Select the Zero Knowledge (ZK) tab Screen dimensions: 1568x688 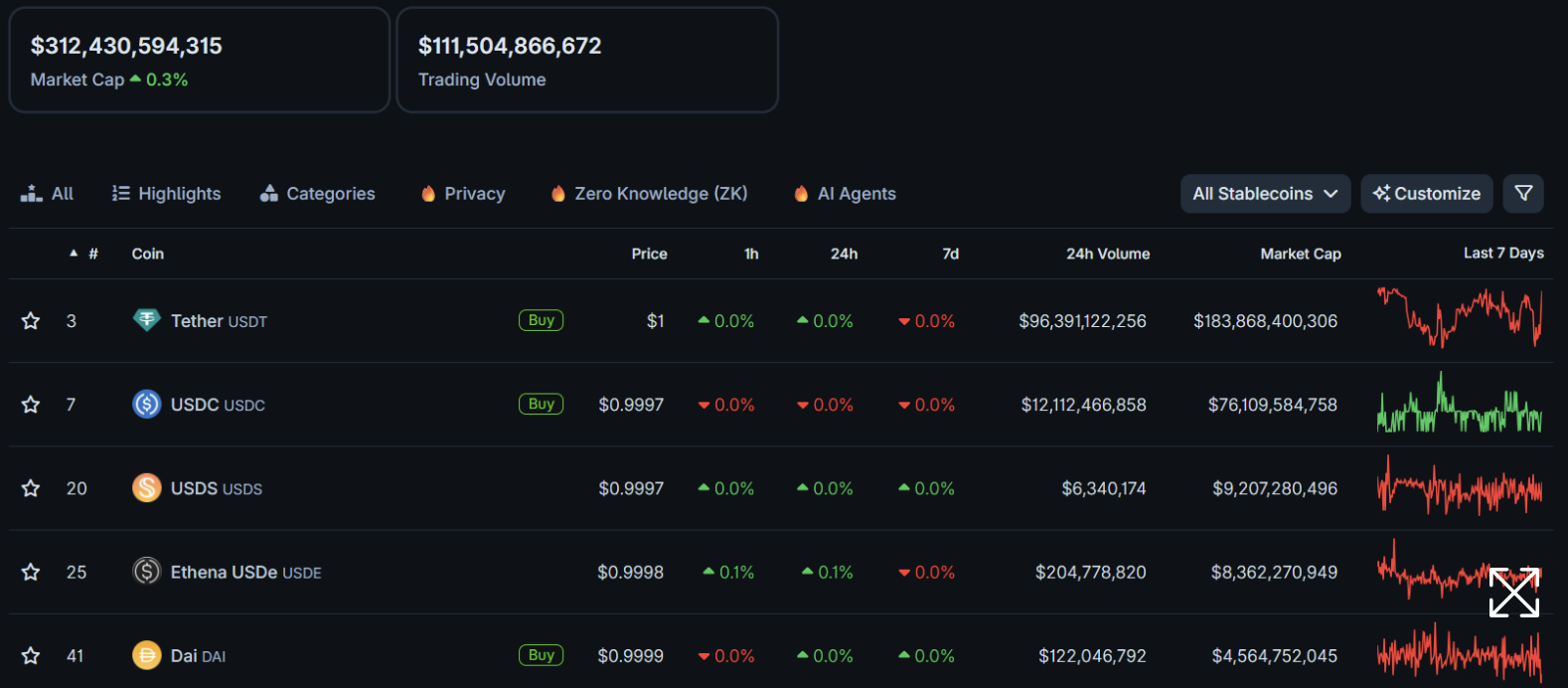pyautogui.click(x=649, y=194)
